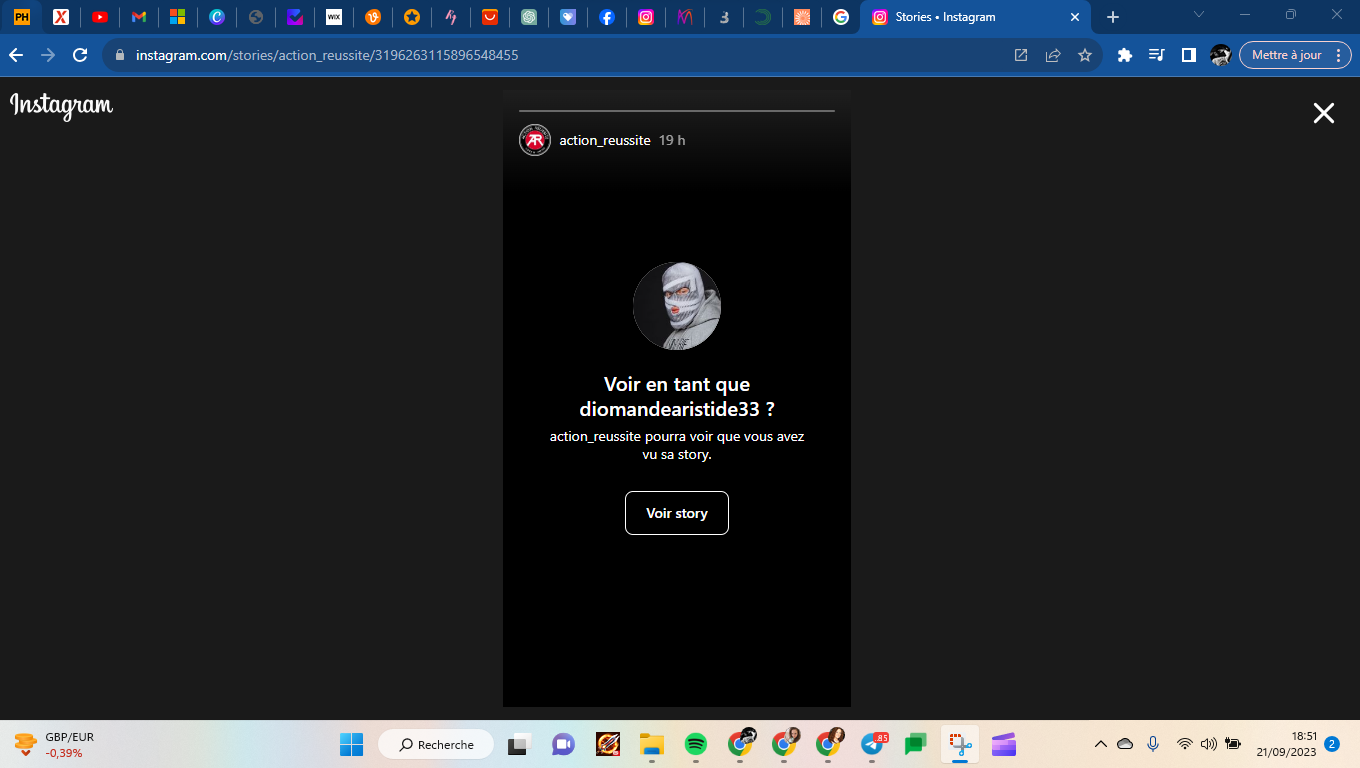Click the story progress bar

[676, 111]
